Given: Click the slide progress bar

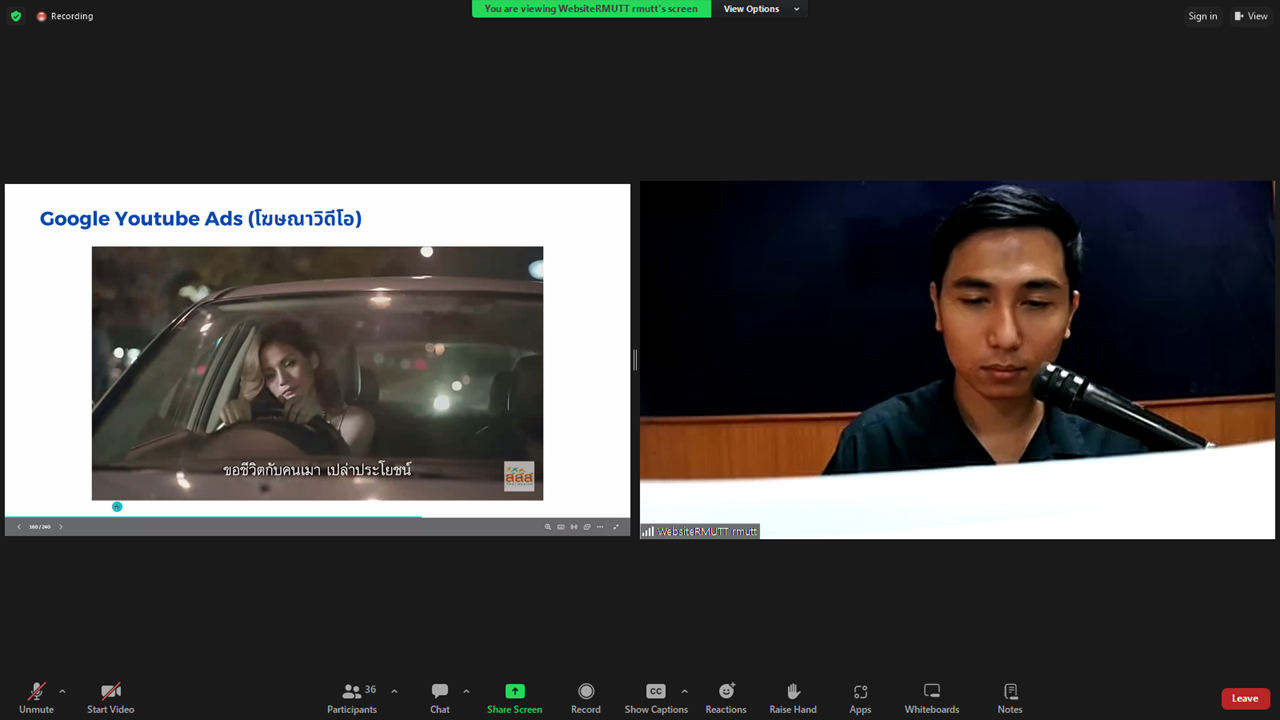Looking at the screenshot, I should click(317, 517).
